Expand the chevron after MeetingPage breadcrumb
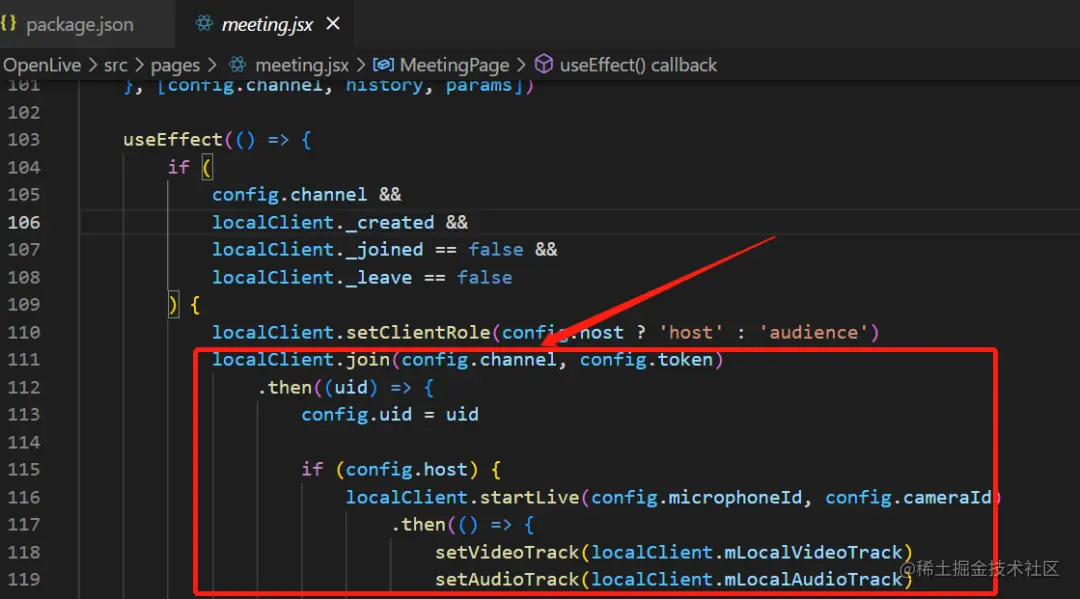Viewport: 1080px width, 599px height. coord(521,65)
